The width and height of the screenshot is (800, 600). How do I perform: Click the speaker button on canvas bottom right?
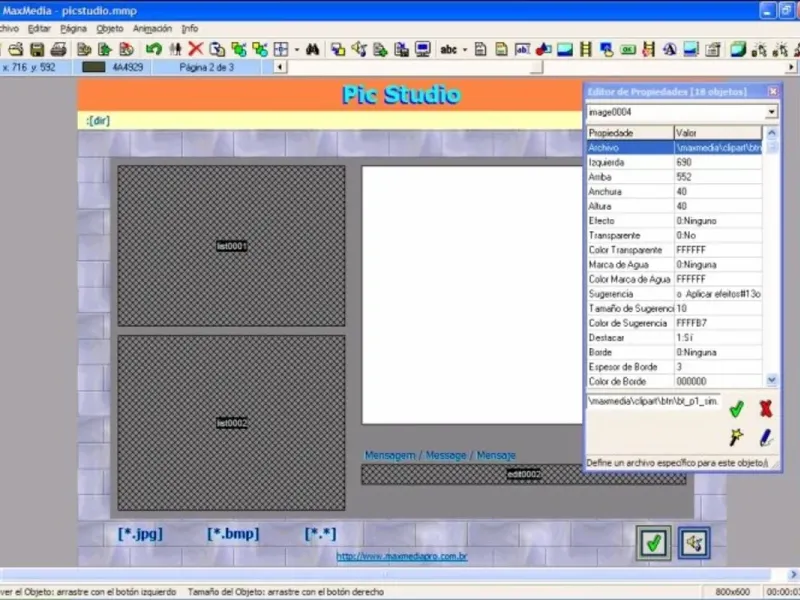[x=694, y=543]
